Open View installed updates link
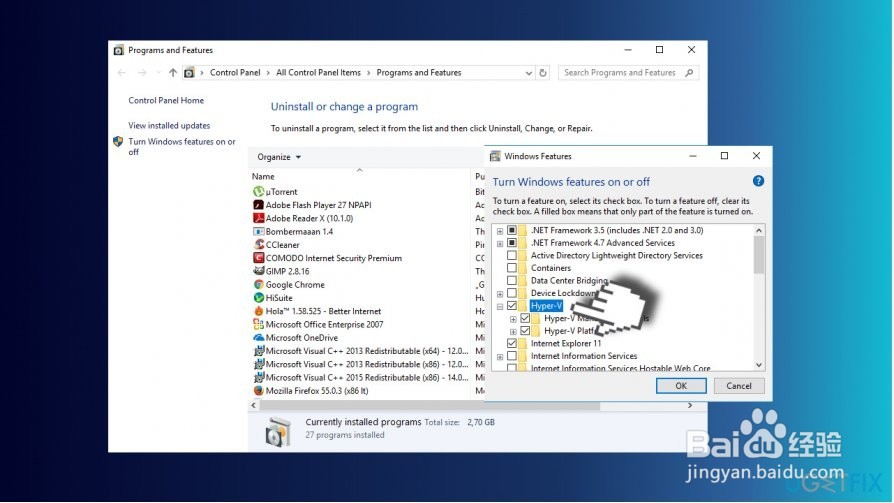 169,125
